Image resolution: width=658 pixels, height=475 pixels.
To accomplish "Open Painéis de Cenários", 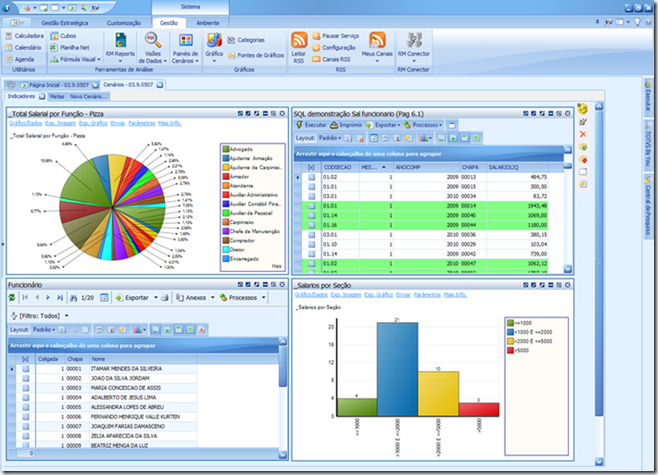I will pos(185,47).
